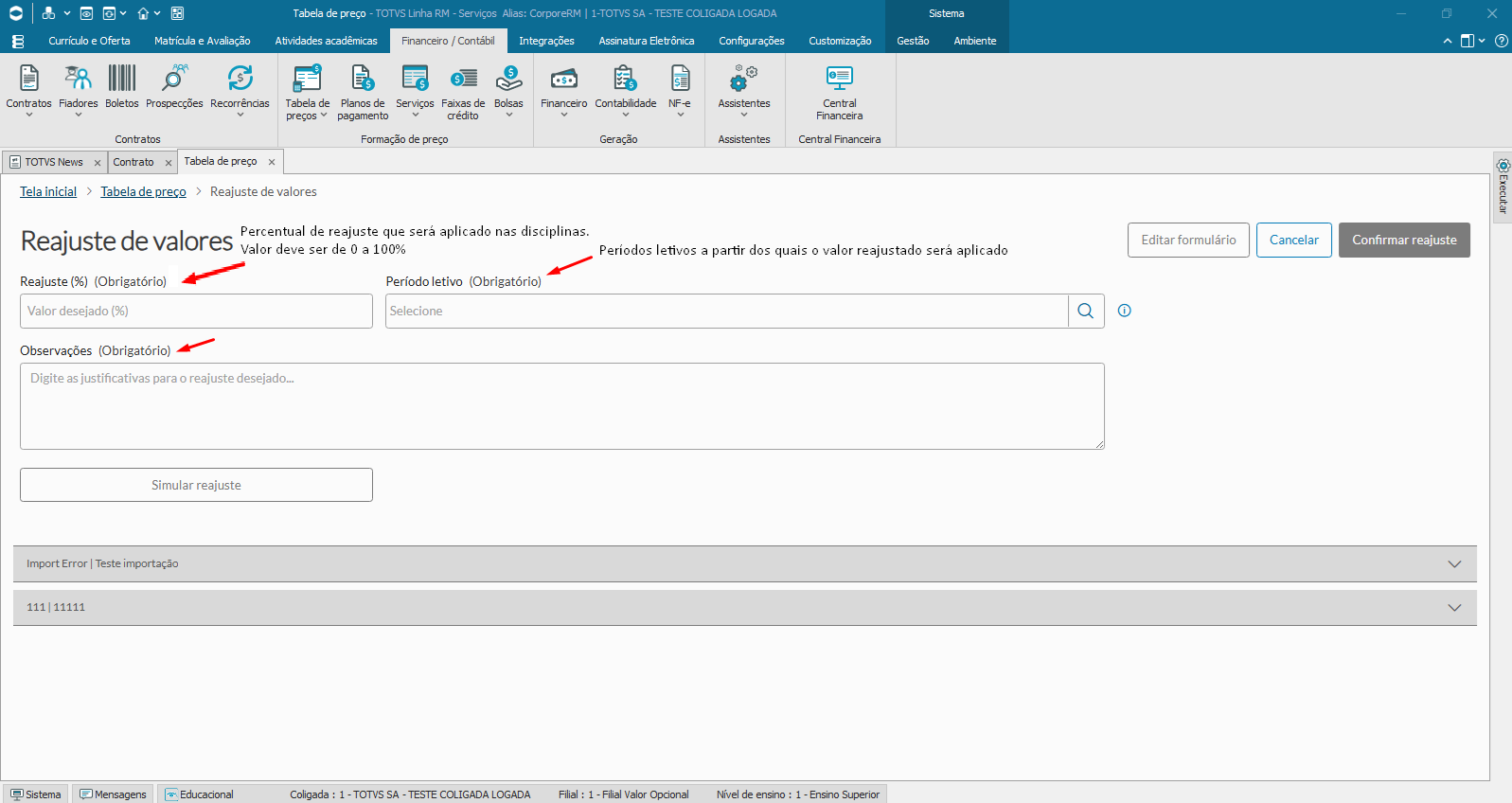The height and width of the screenshot is (803, 1512).
Task: Click the Boletos barcode icon
Action: click(x=122, y=79)
